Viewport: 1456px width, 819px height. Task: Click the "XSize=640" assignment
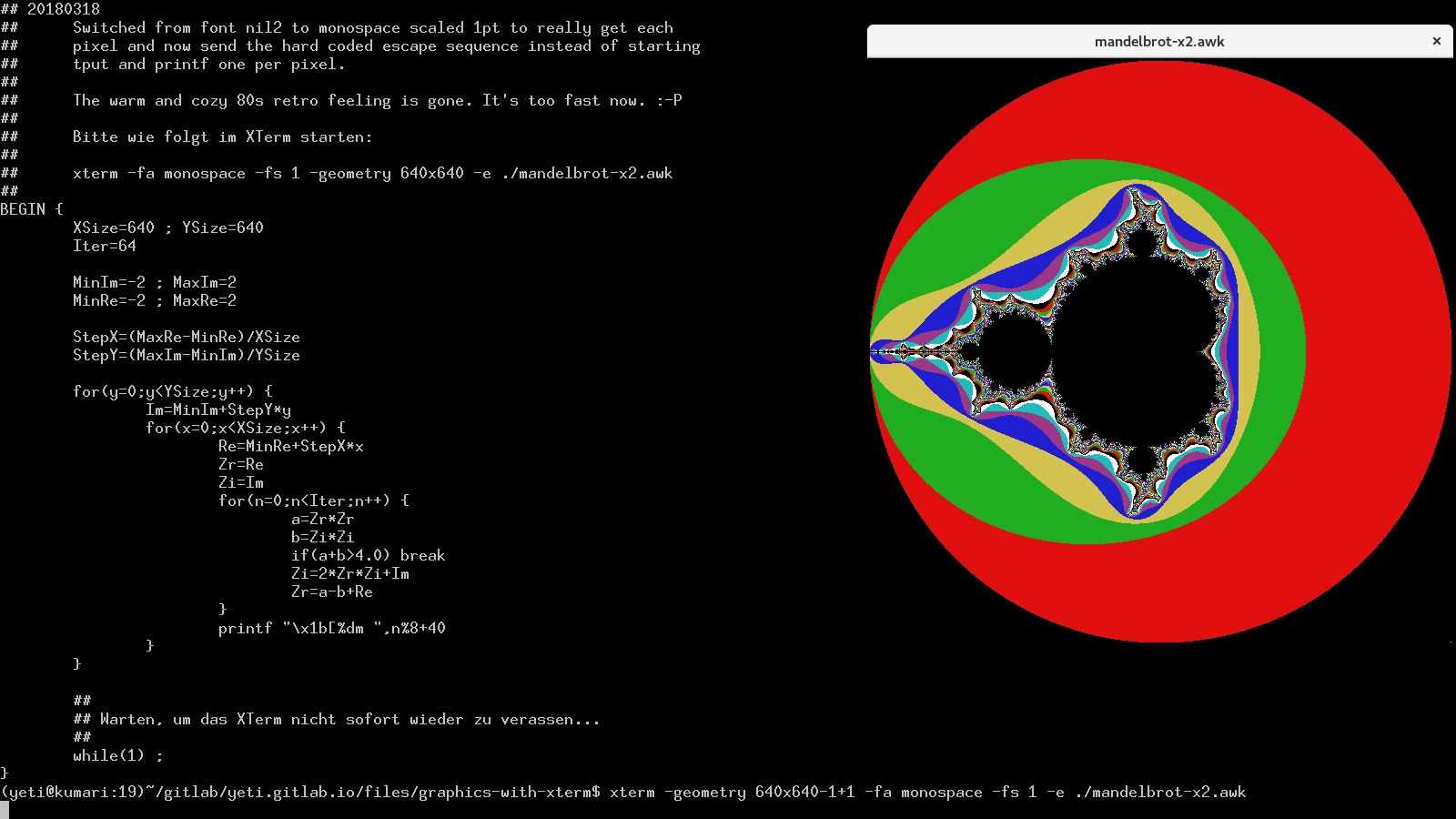[x=114, y=227]
